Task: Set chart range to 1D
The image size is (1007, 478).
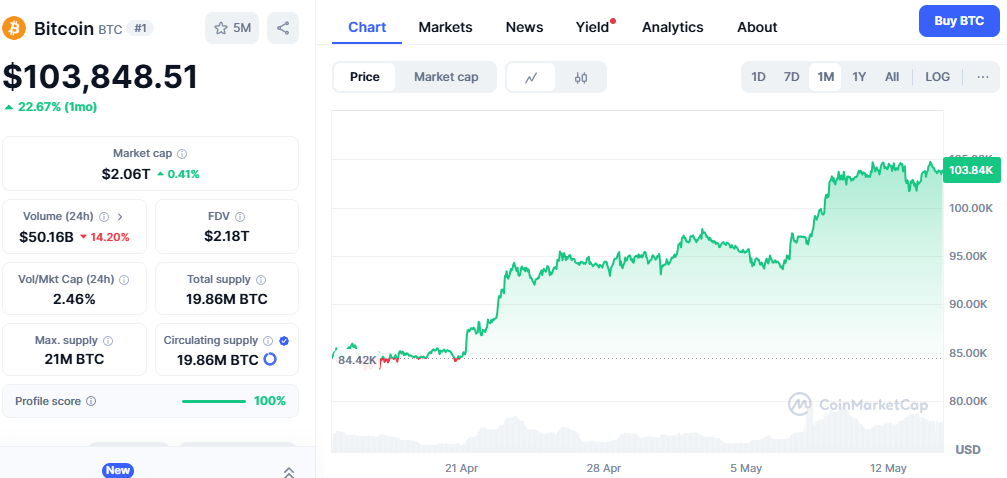Action: click(758, 77)
